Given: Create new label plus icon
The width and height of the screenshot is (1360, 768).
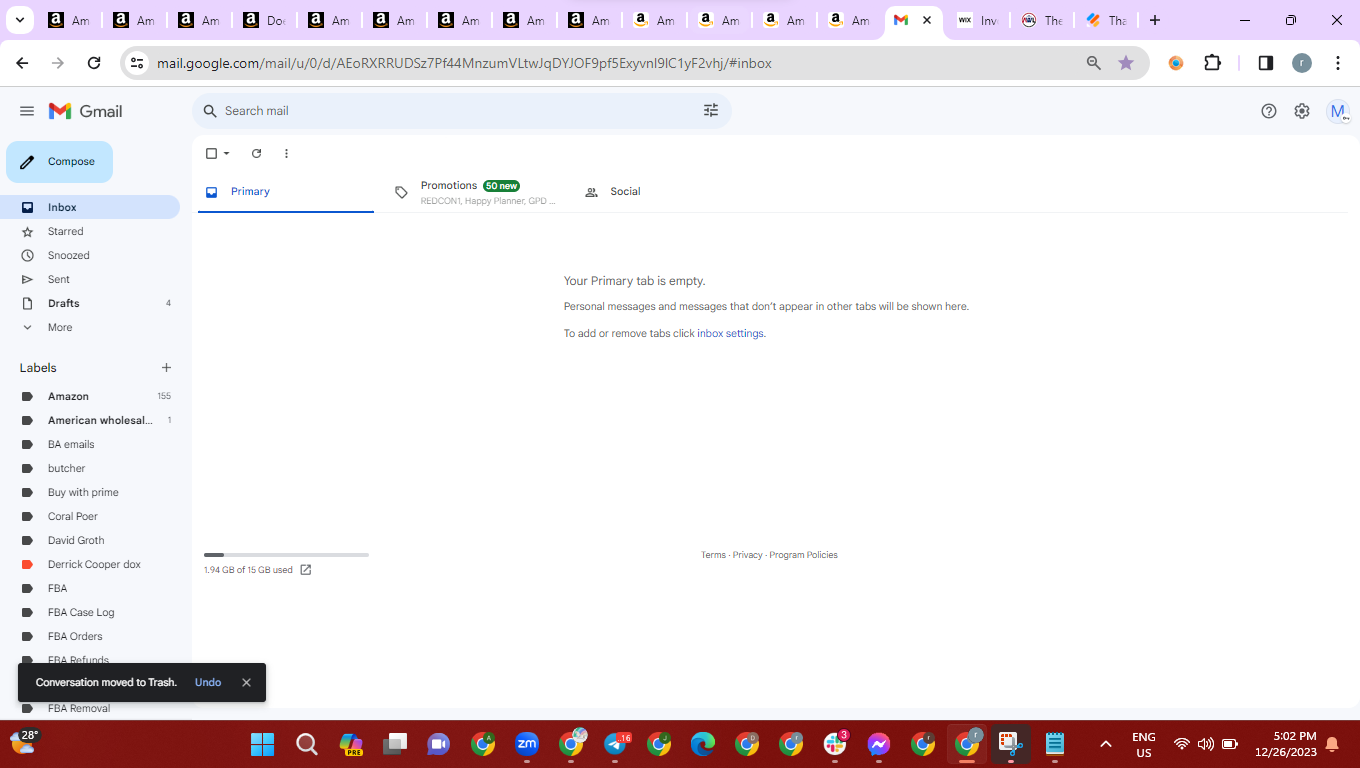Looking at the screenshot, I should point(167,368).
